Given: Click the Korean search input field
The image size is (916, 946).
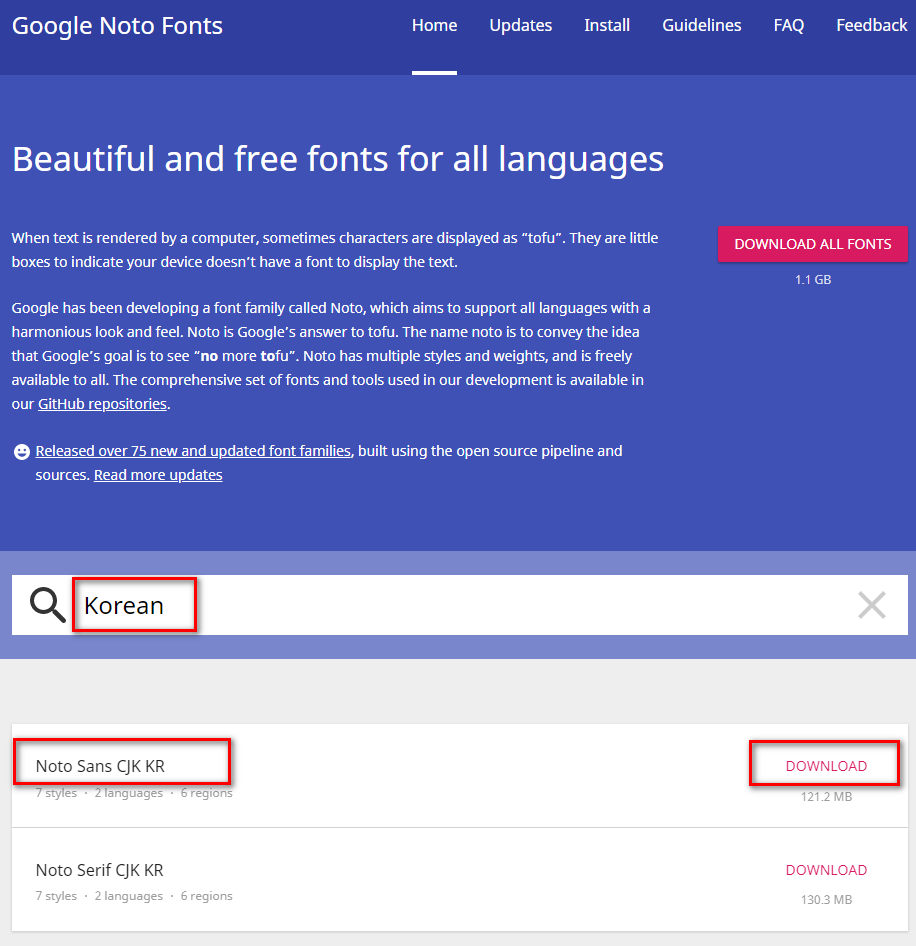Looking at the screenshot, I should 459,605.
